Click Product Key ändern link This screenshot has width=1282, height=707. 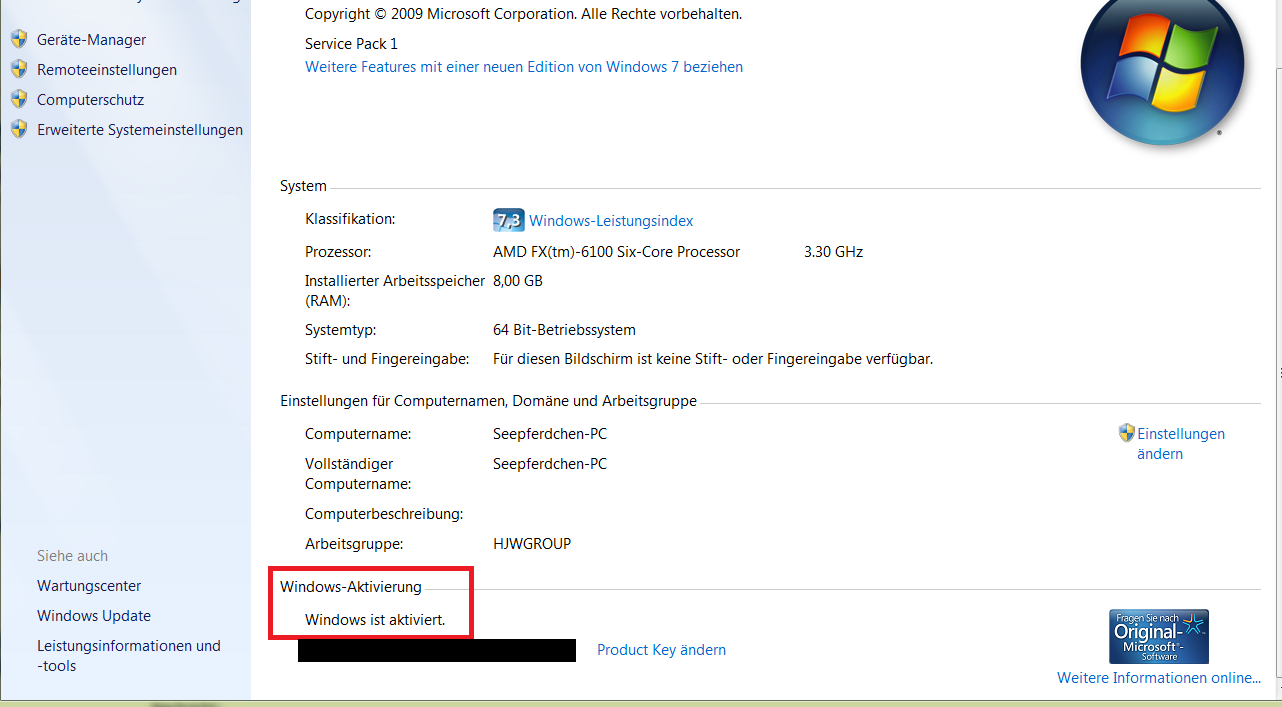click(x=661, y=650)
